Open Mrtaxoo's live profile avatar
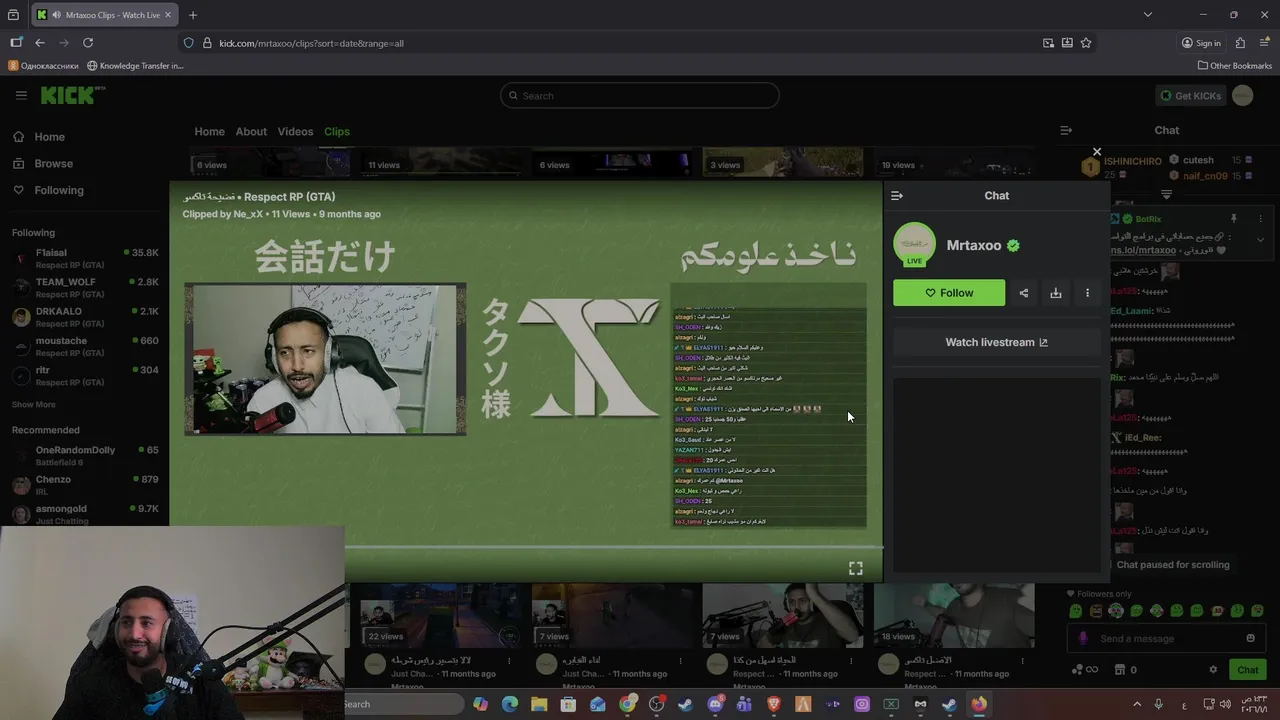The height and width of the screenshot is (720, 1280). pos(914,245)
